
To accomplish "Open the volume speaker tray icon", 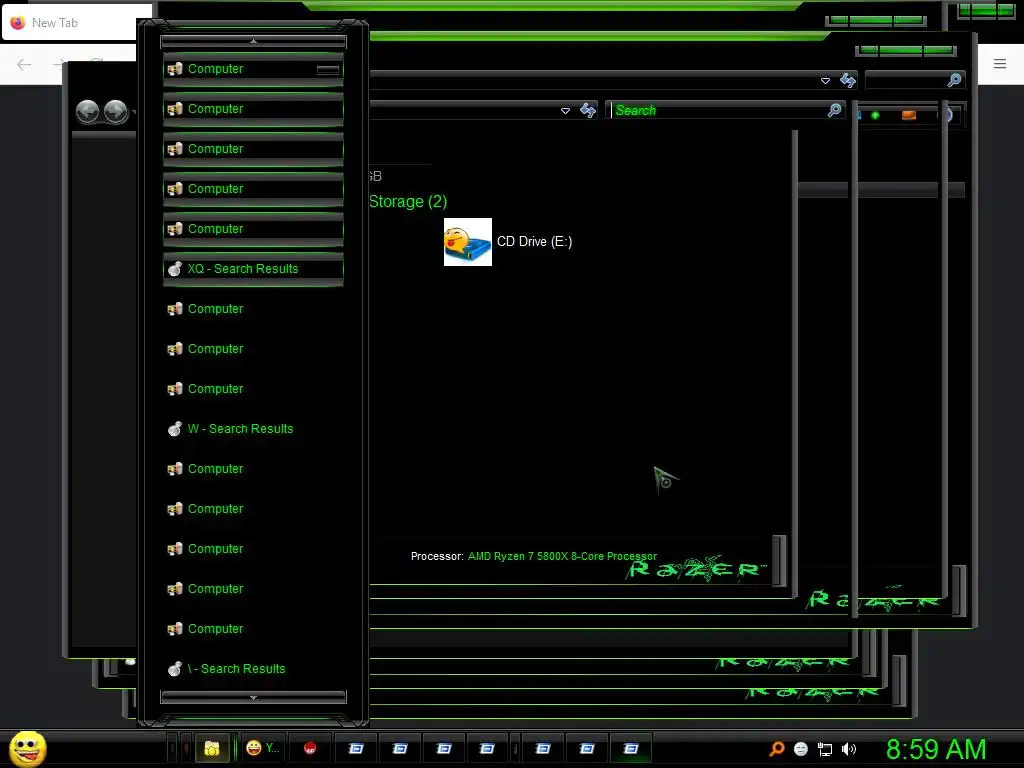I will (849, 749).
